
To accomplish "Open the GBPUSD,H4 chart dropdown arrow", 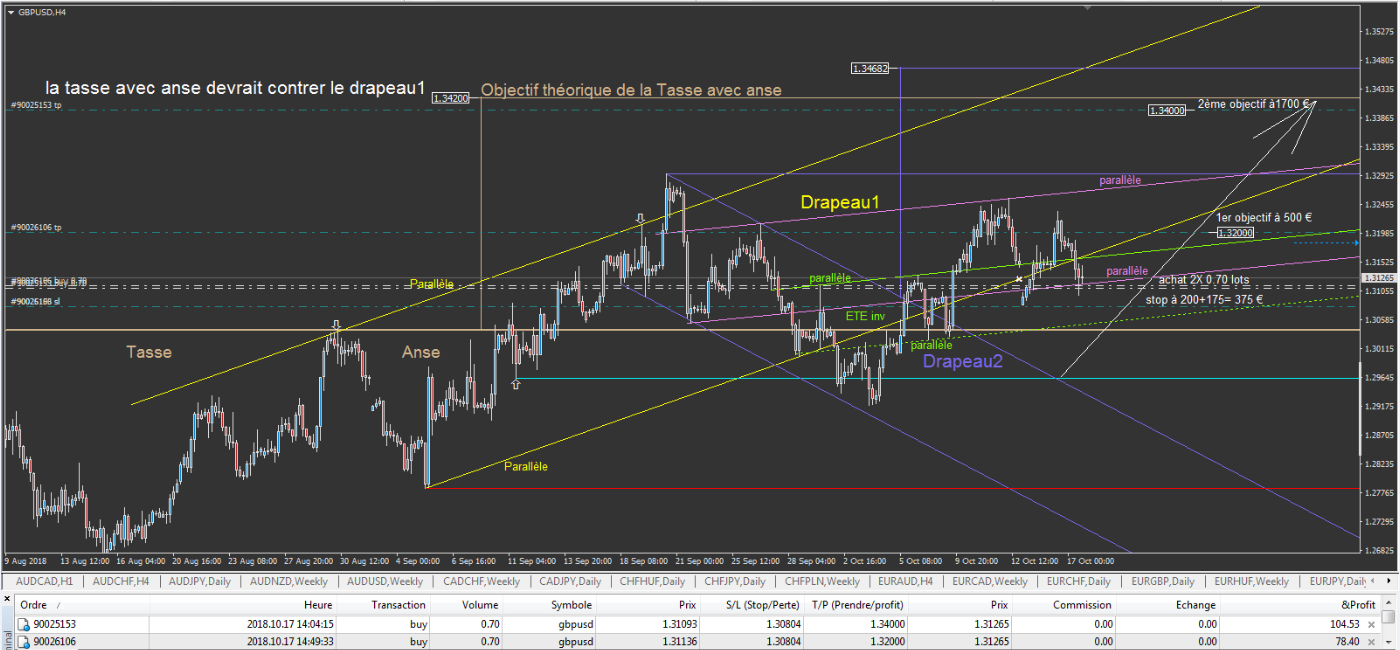I will pos(11,11).
